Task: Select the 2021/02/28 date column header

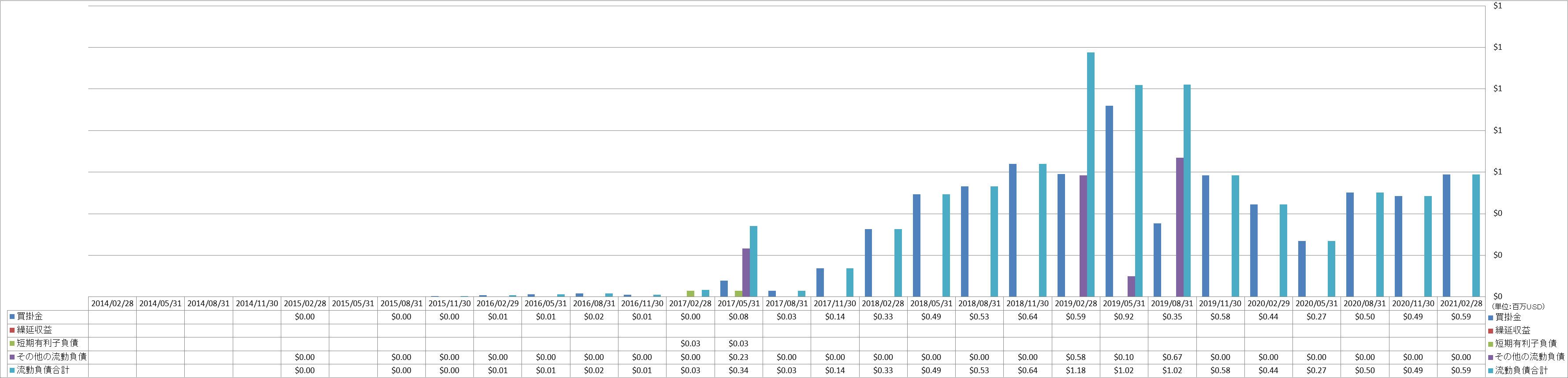Action: click(1461, 304)
